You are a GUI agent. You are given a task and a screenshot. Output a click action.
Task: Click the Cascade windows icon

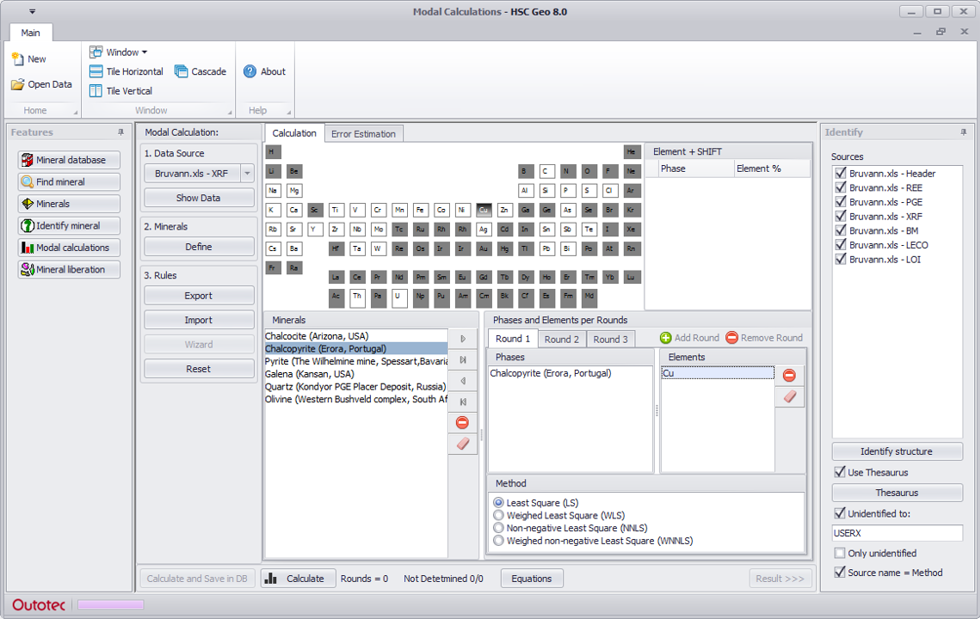click(181, 71)
